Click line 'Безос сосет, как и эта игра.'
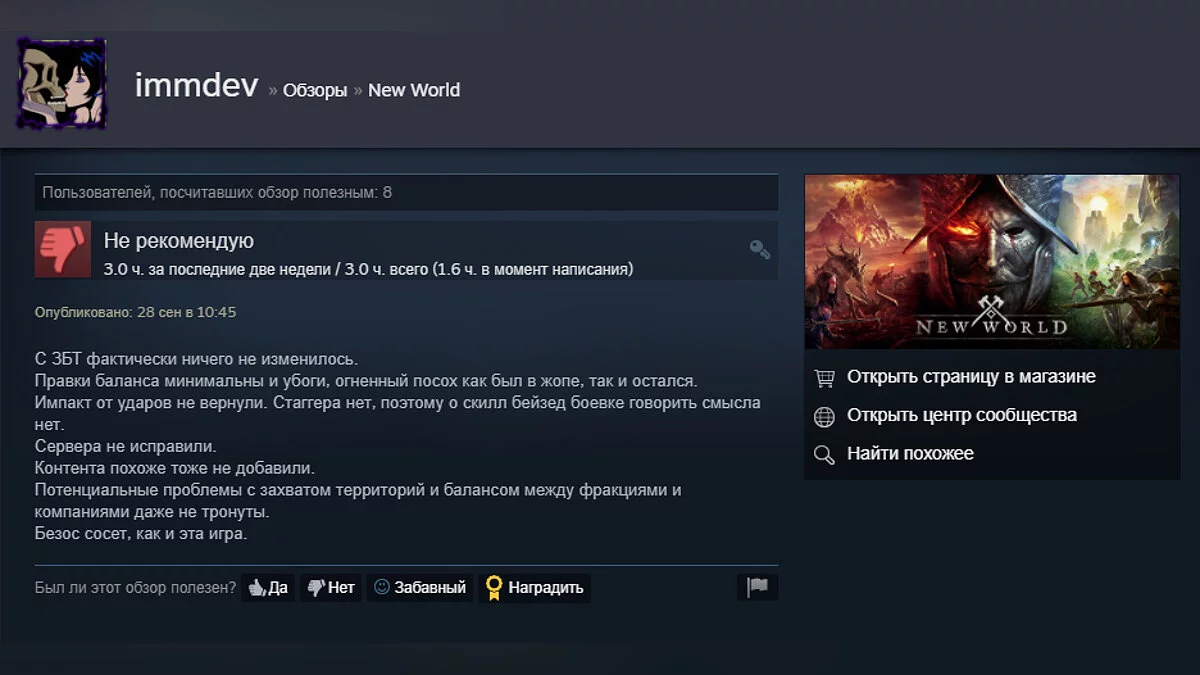This screenshot has width=1200, height=675. click(141, 534)
